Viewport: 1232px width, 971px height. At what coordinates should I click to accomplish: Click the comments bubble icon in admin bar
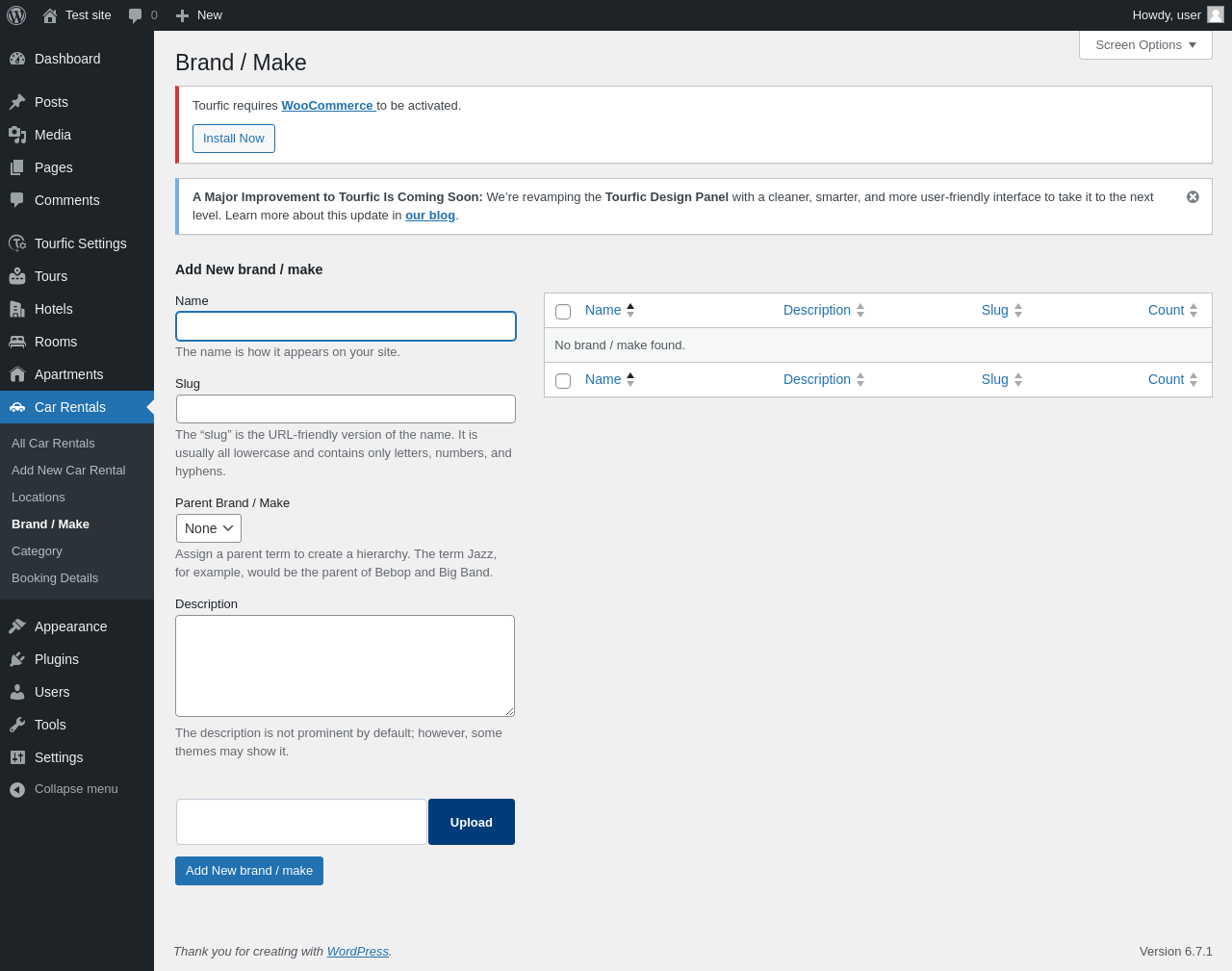click(x=136, y=15)
